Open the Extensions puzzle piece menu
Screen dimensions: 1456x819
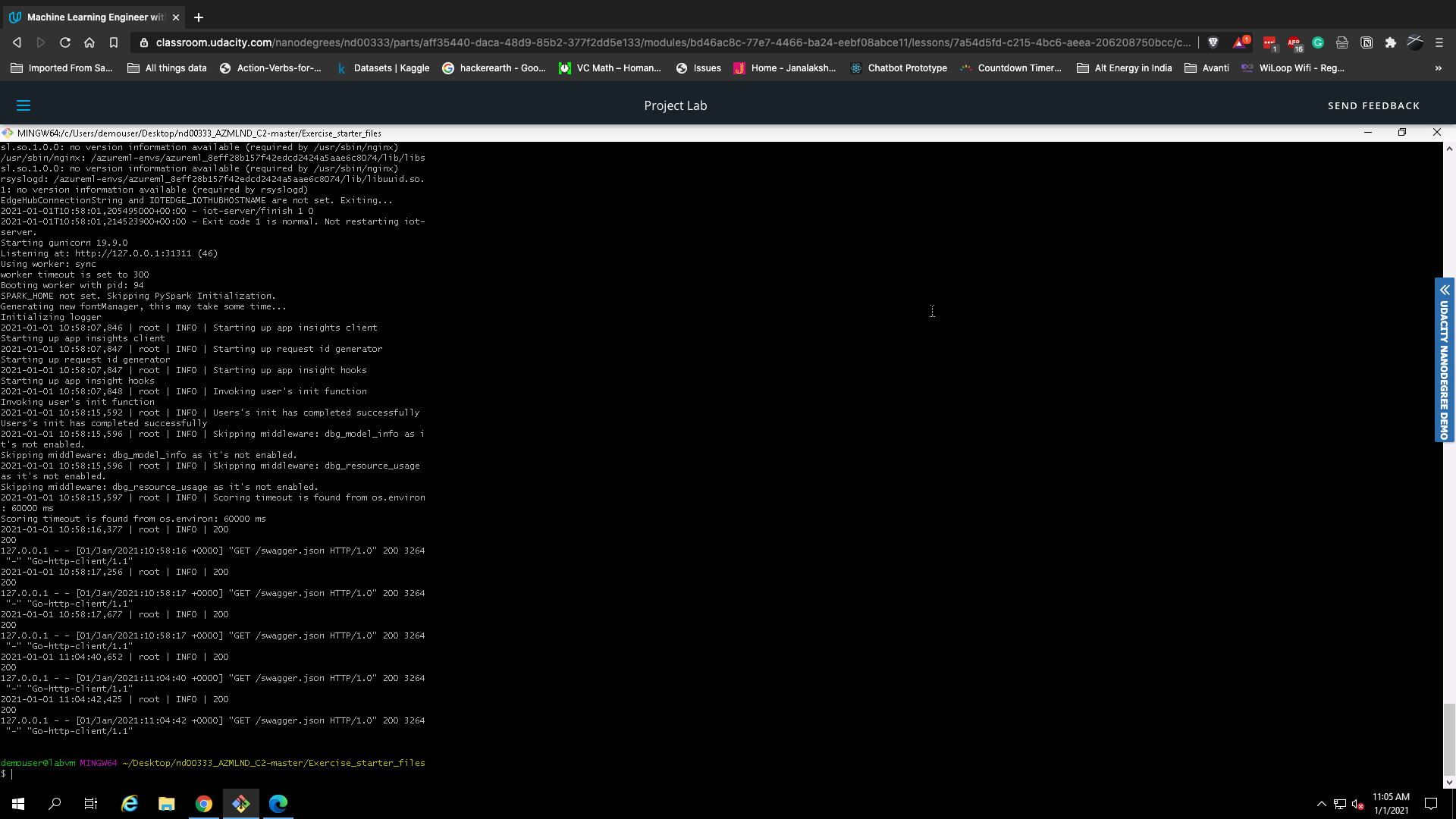click(x=1390, y=42)
